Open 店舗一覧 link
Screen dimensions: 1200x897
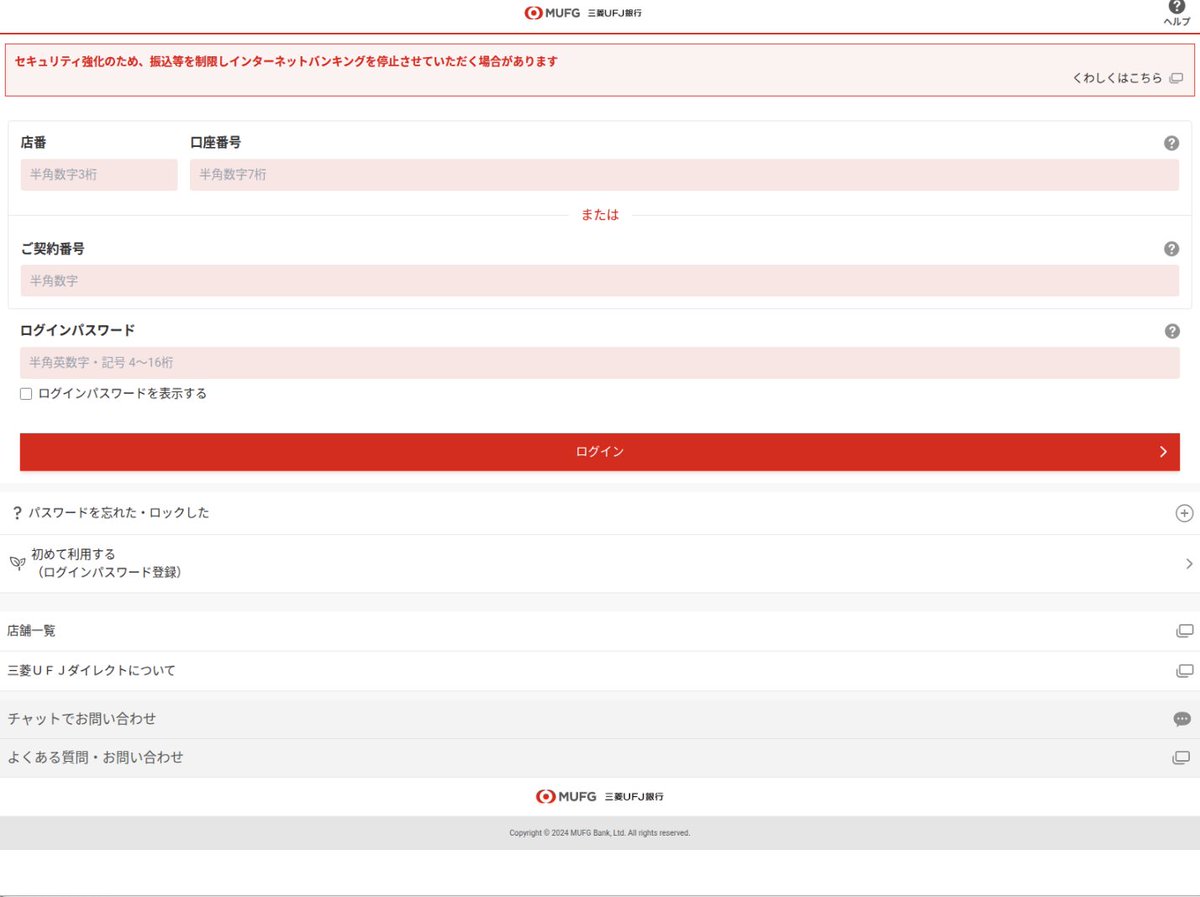pos(600,631)
